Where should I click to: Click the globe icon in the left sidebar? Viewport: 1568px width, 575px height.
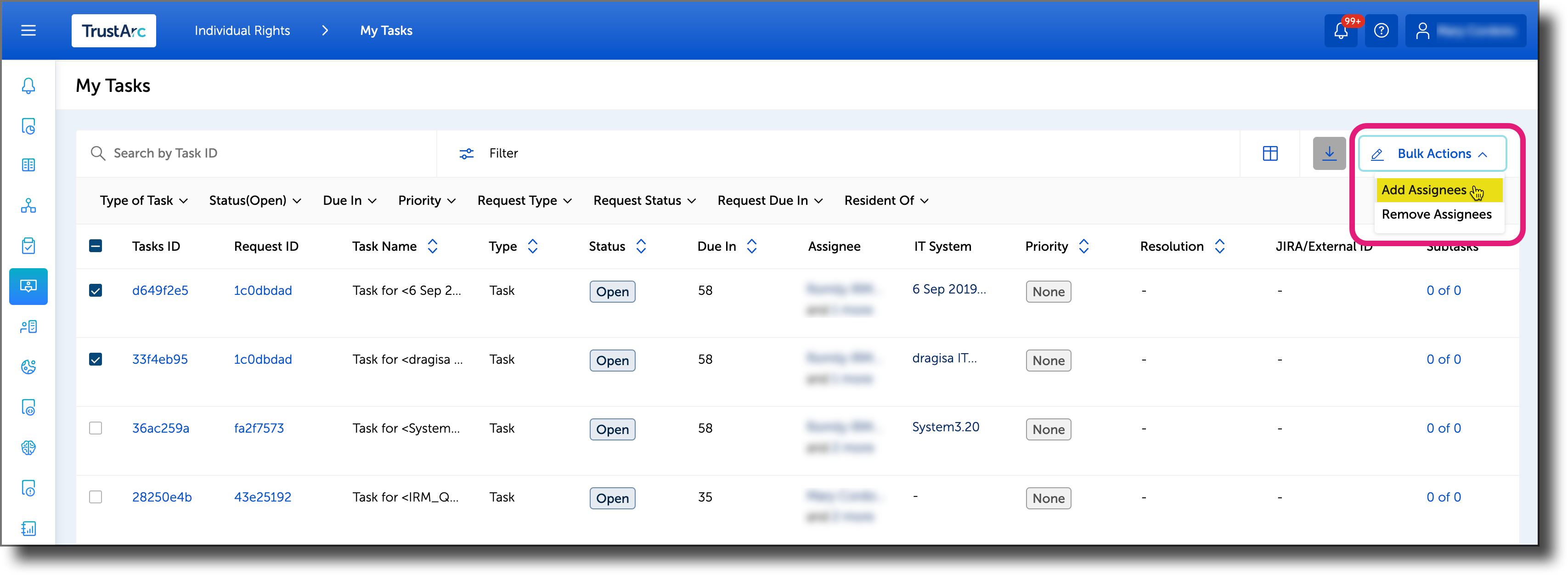pyautogui.click(x=28, y=367)
